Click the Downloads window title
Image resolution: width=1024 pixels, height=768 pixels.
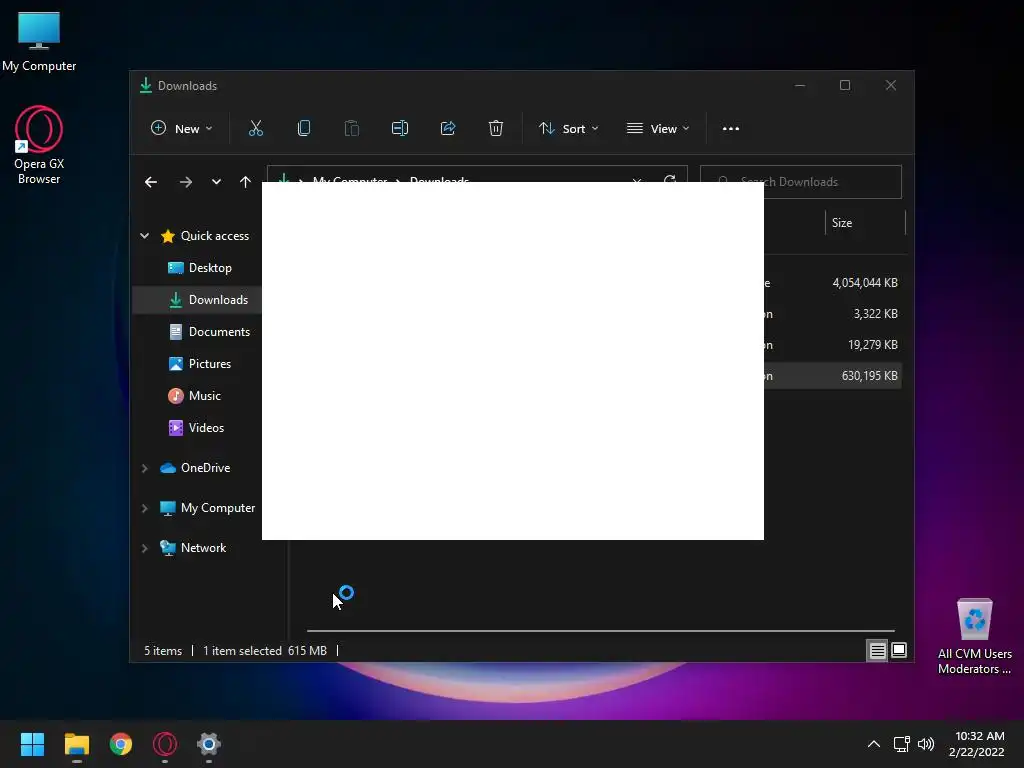[187, 86]
